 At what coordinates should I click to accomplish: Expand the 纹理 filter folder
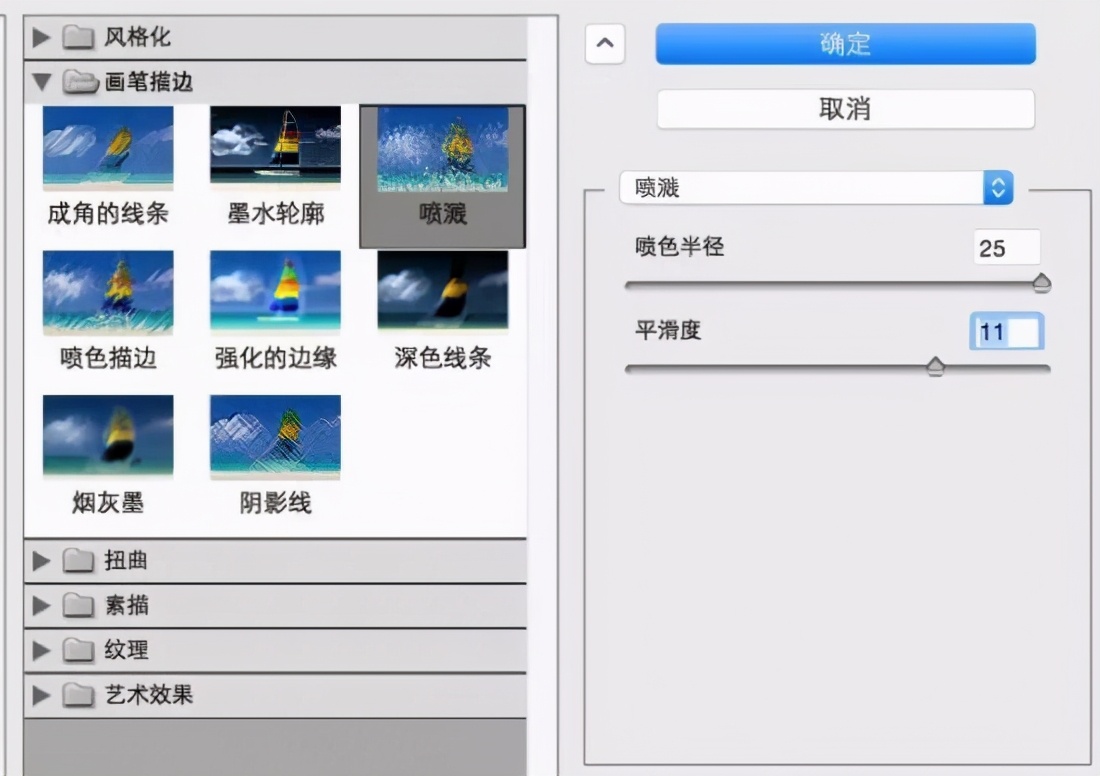point(41,651)
